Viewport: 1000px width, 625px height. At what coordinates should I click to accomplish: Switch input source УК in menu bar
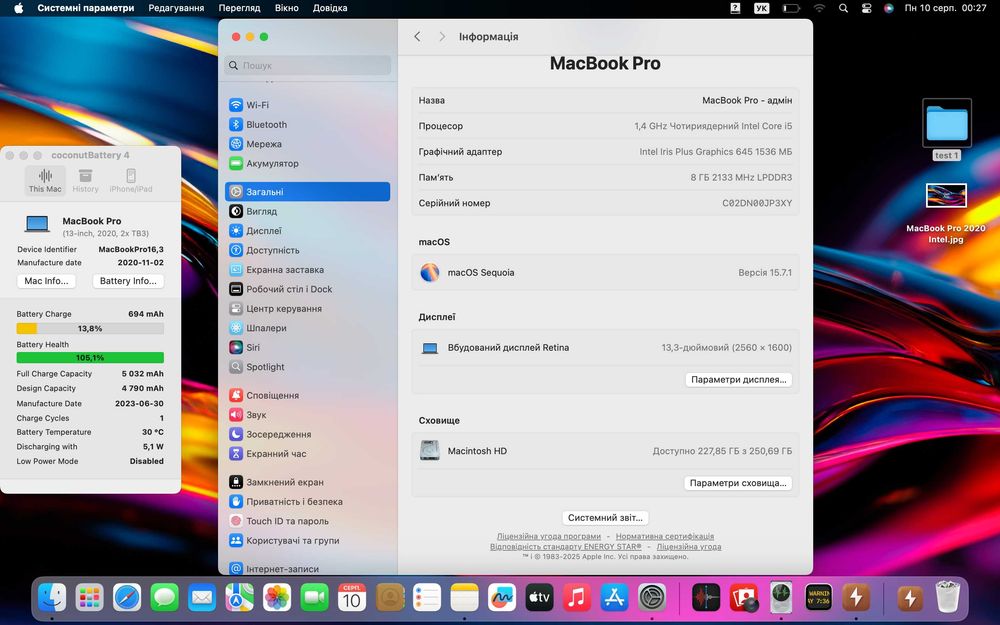761,8
